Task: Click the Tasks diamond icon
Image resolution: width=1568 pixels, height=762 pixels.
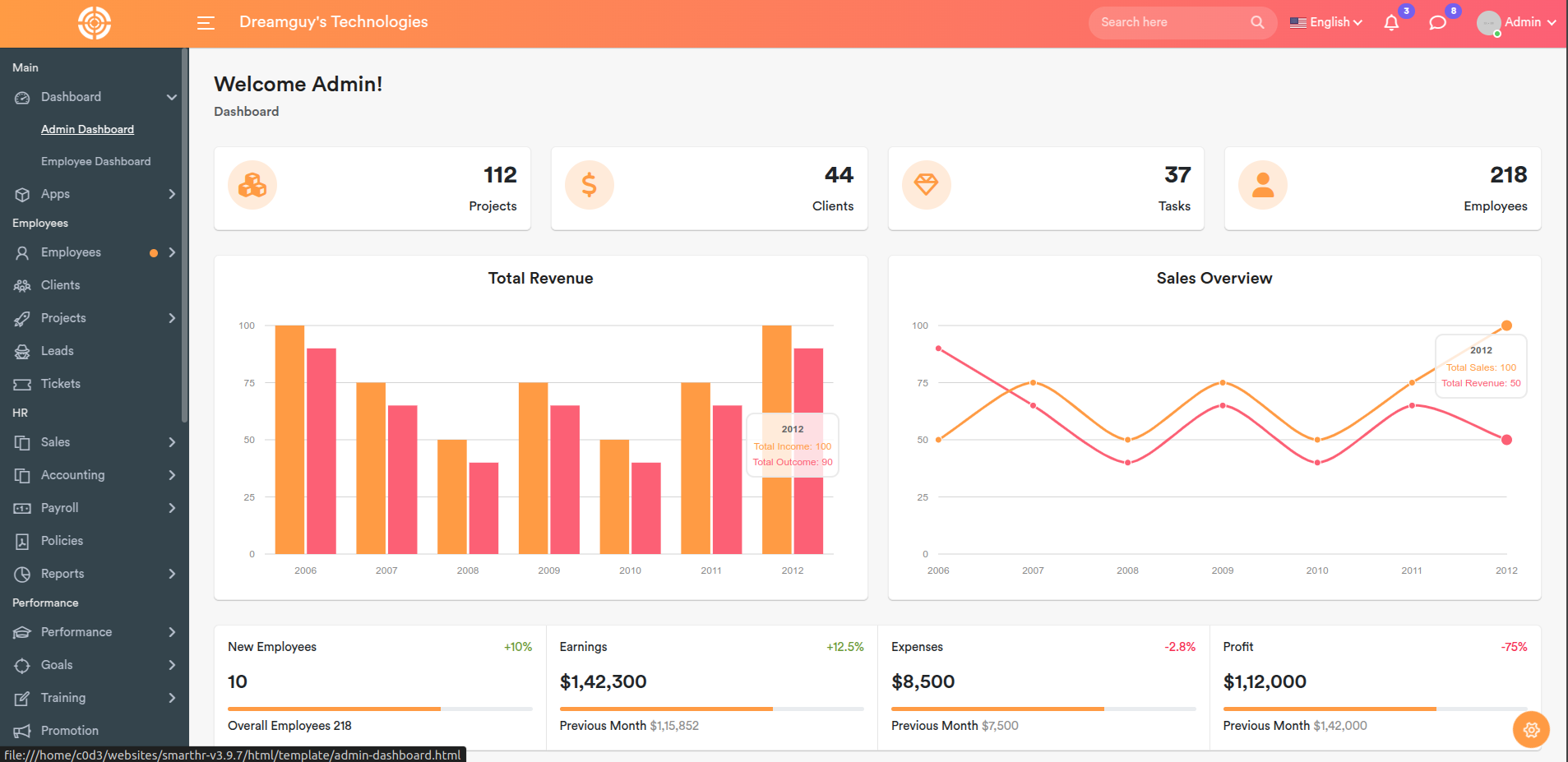Action: point(926,186)
